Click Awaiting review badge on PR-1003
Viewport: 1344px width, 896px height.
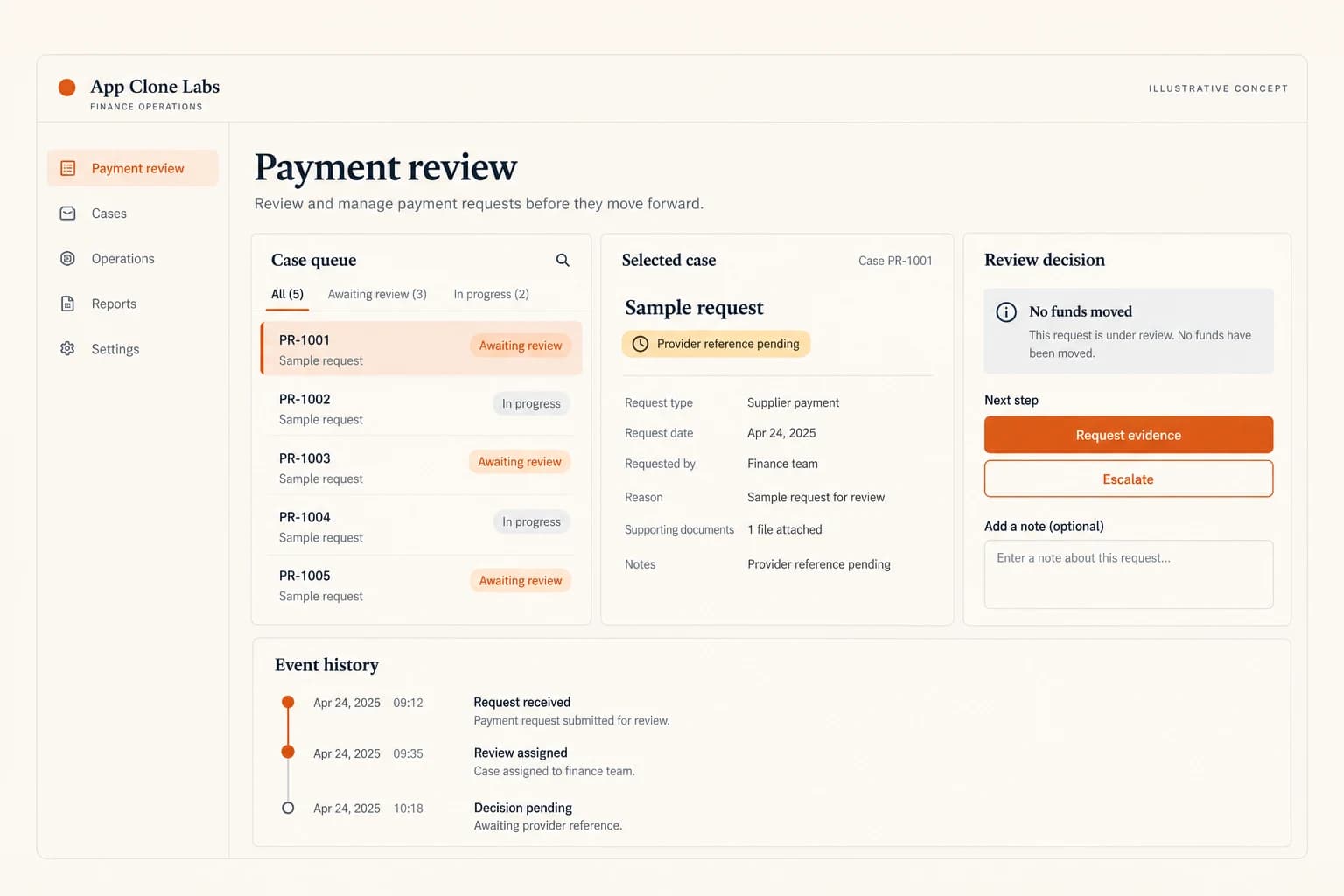click(x=520, y=462)
